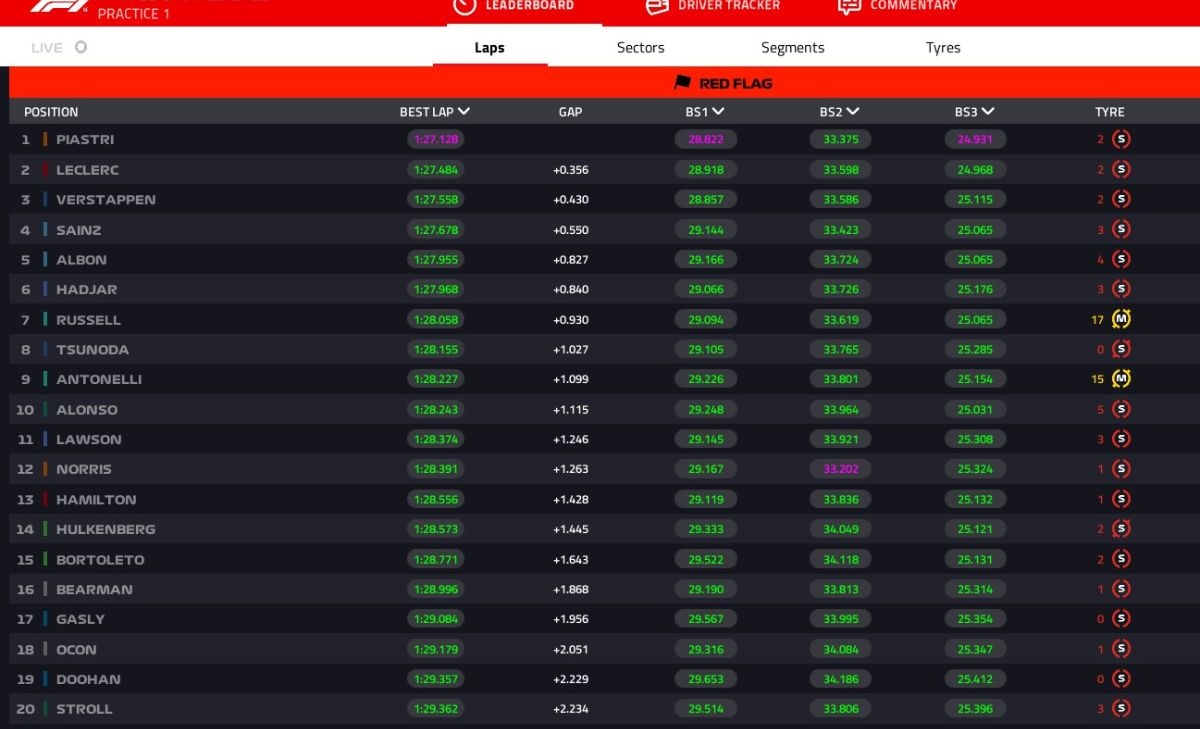Click the Commentary speech bubble icon
The height and width of the screenshot is (729, 1200).
pyautogui.click(x=849, y=7)
